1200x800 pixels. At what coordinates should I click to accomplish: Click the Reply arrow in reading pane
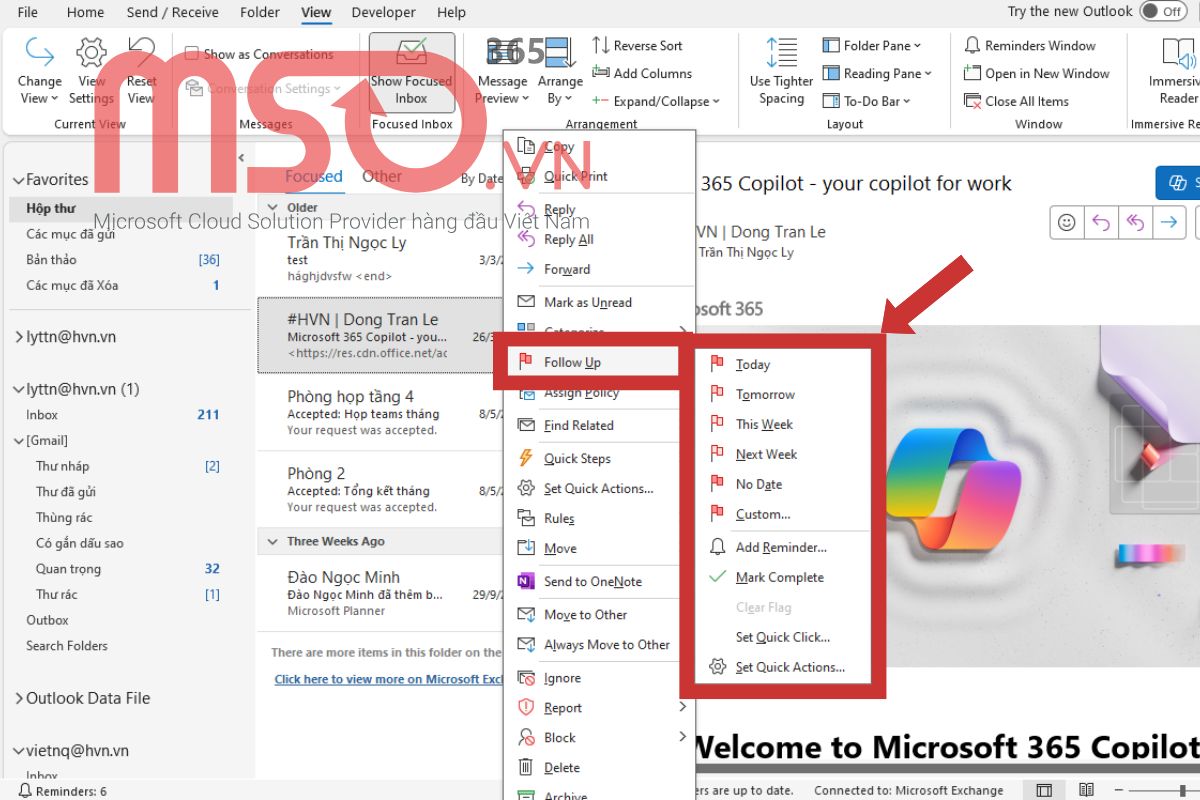[x=1101, y=223]
